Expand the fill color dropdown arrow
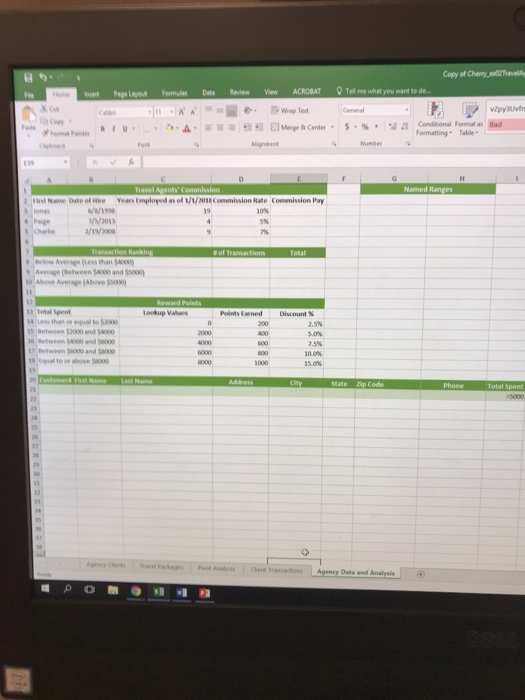This screenshot has width=525, height=700. click(176, 129)
